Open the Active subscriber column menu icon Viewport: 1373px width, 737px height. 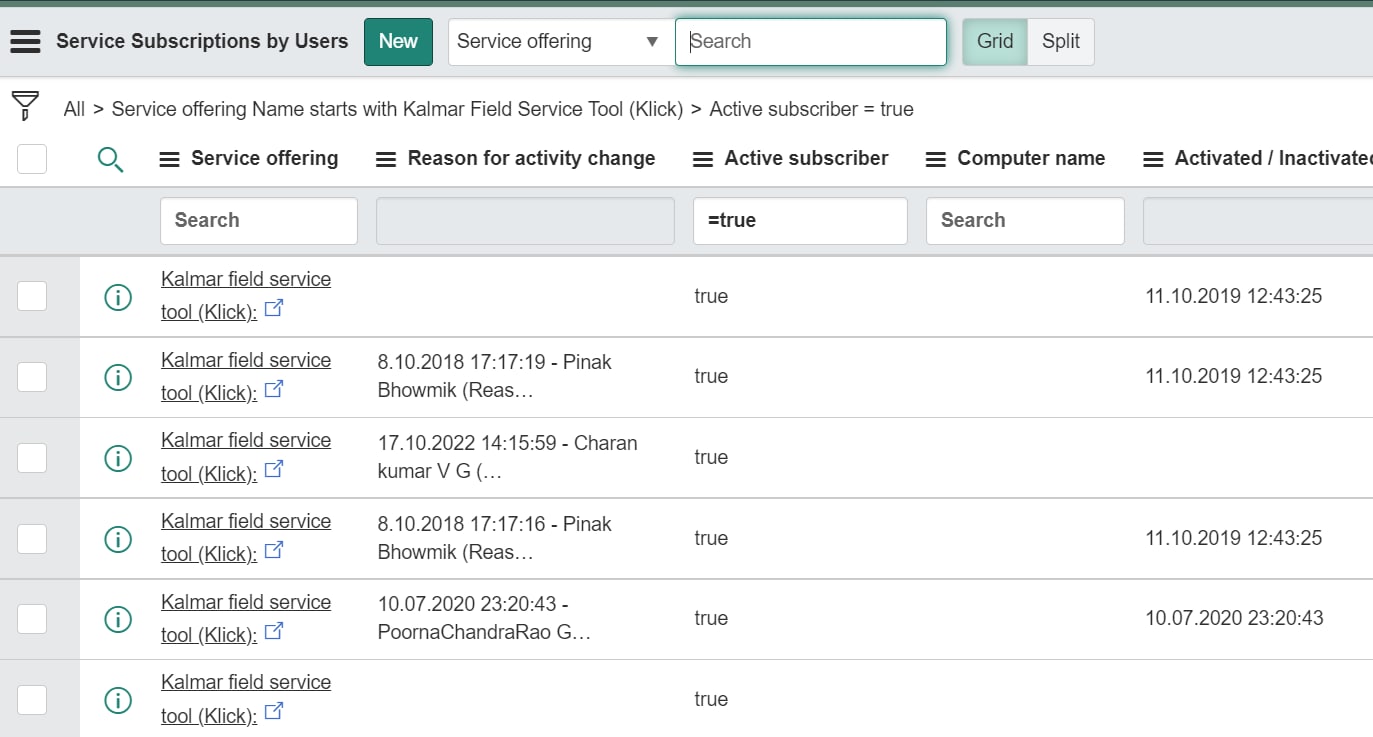tap(703, 159)
